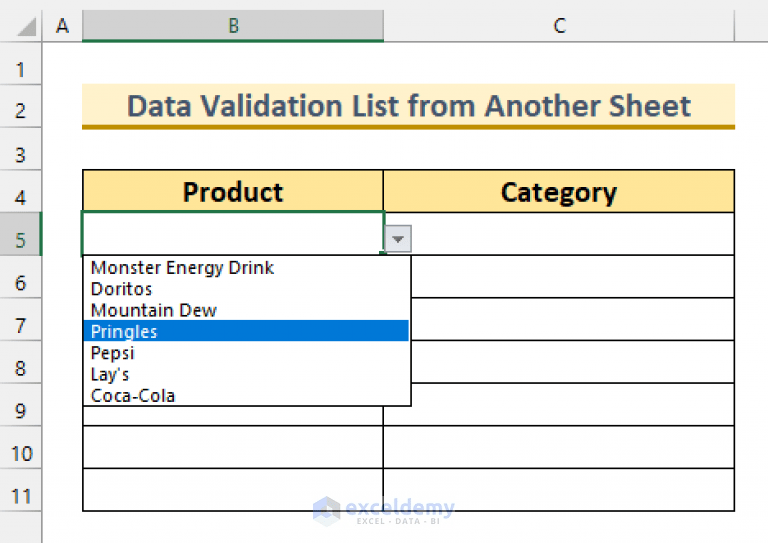Click Category cell in row 10

[x=559, y=447]
